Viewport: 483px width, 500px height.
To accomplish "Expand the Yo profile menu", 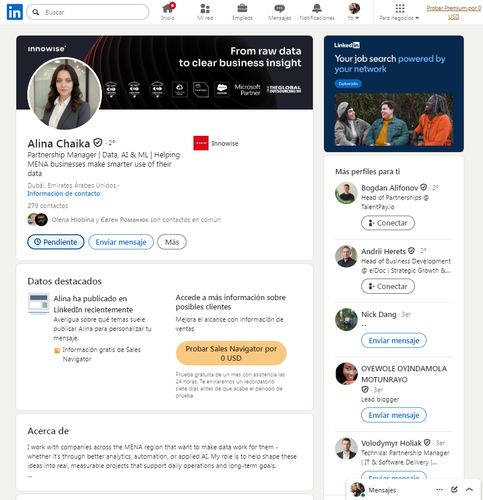I will click(354, 12).
